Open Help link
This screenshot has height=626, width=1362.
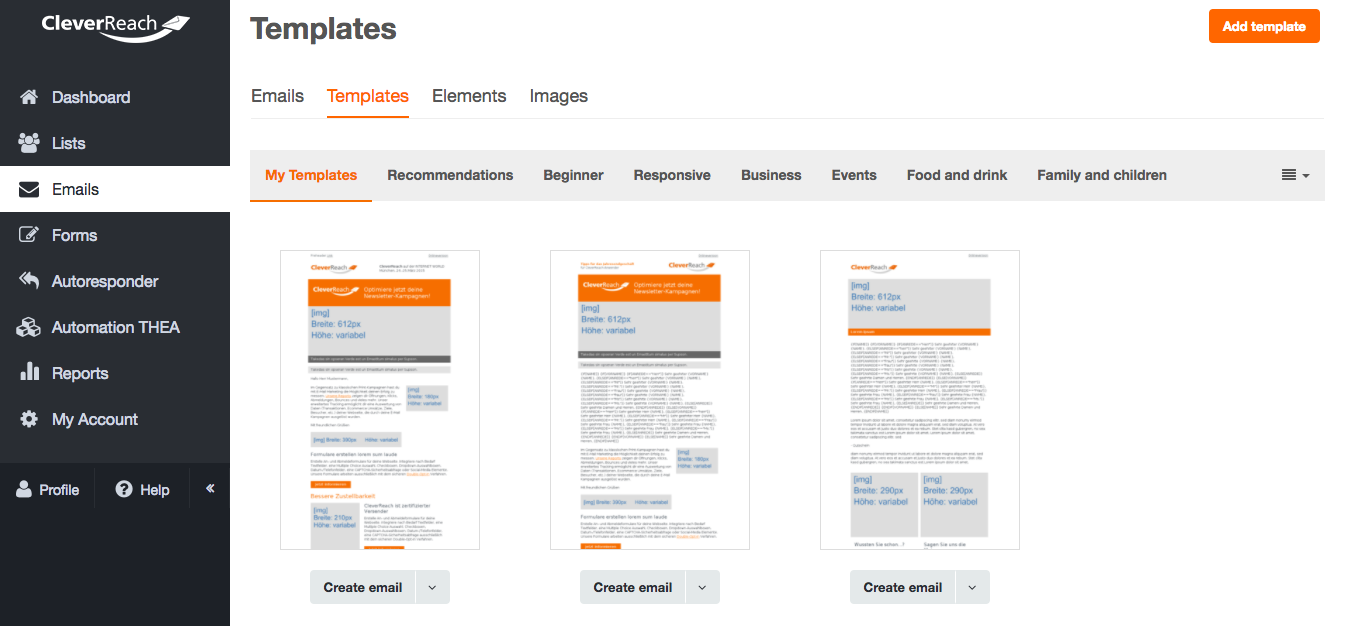[x=143, y=490]
